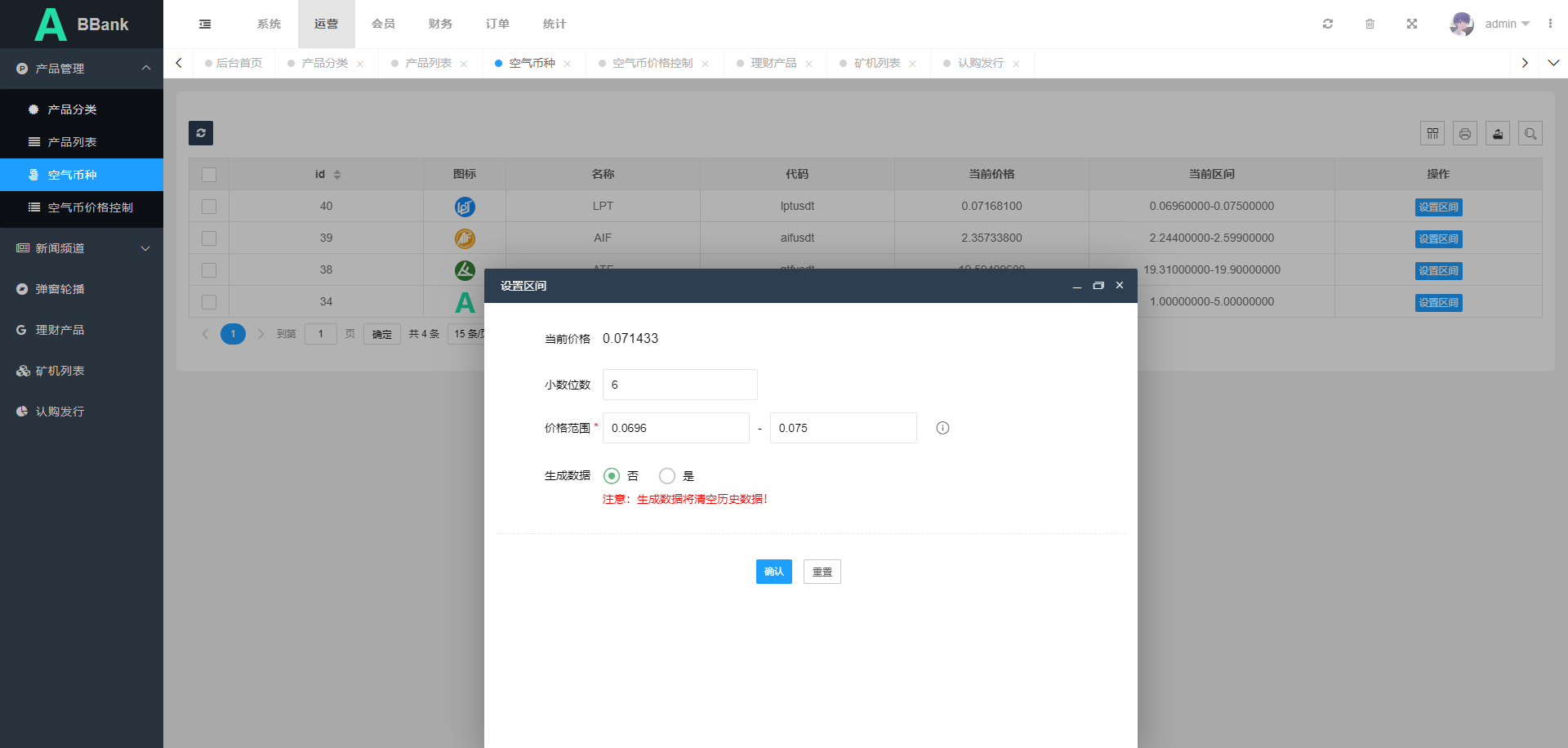
Task: Click the export table icon
Action: (1498, 133)
